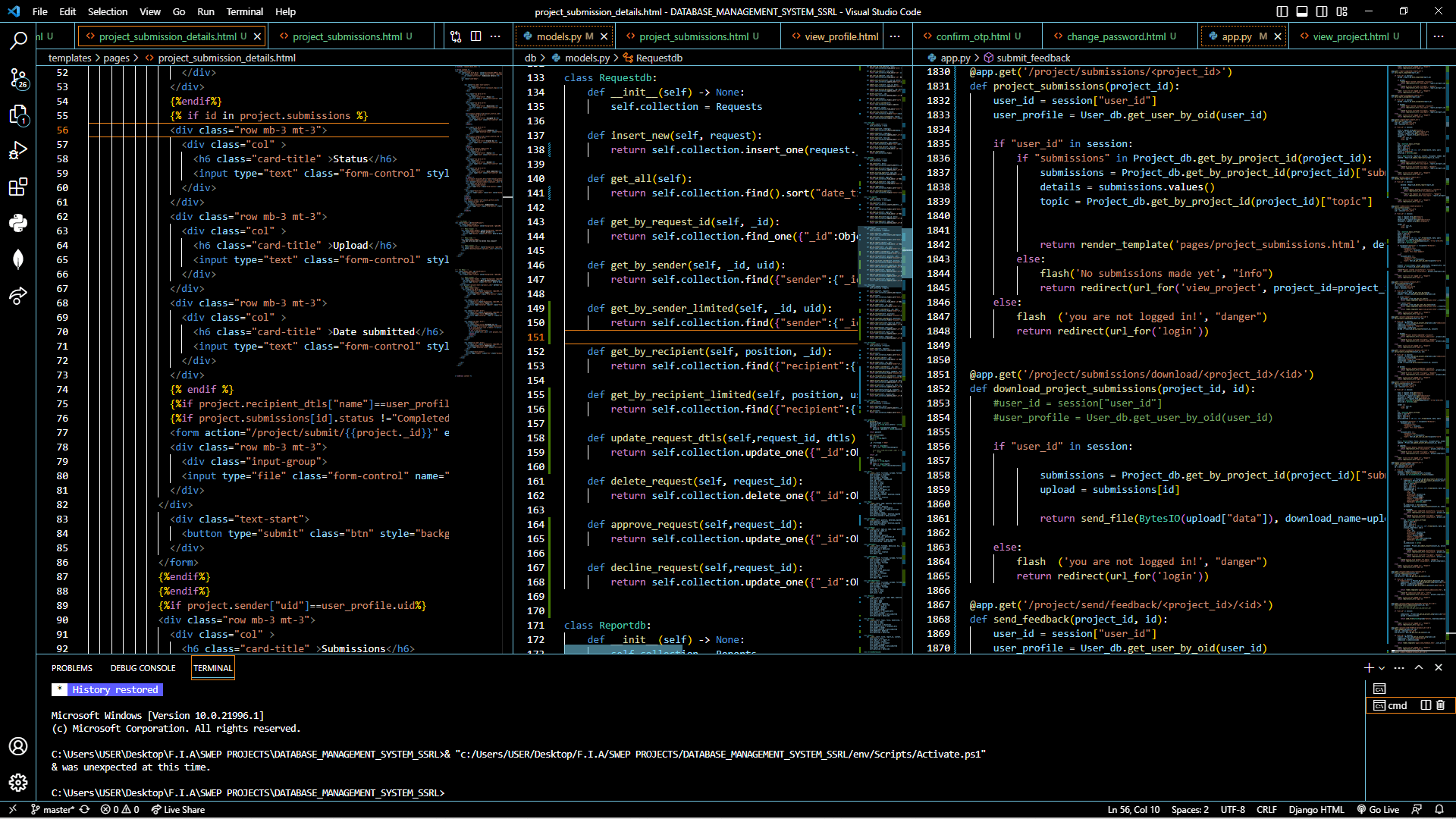Kill the cmd terminal with trash icon
This screenshot has width=1456, height=819.
[x=1441, y=705]
